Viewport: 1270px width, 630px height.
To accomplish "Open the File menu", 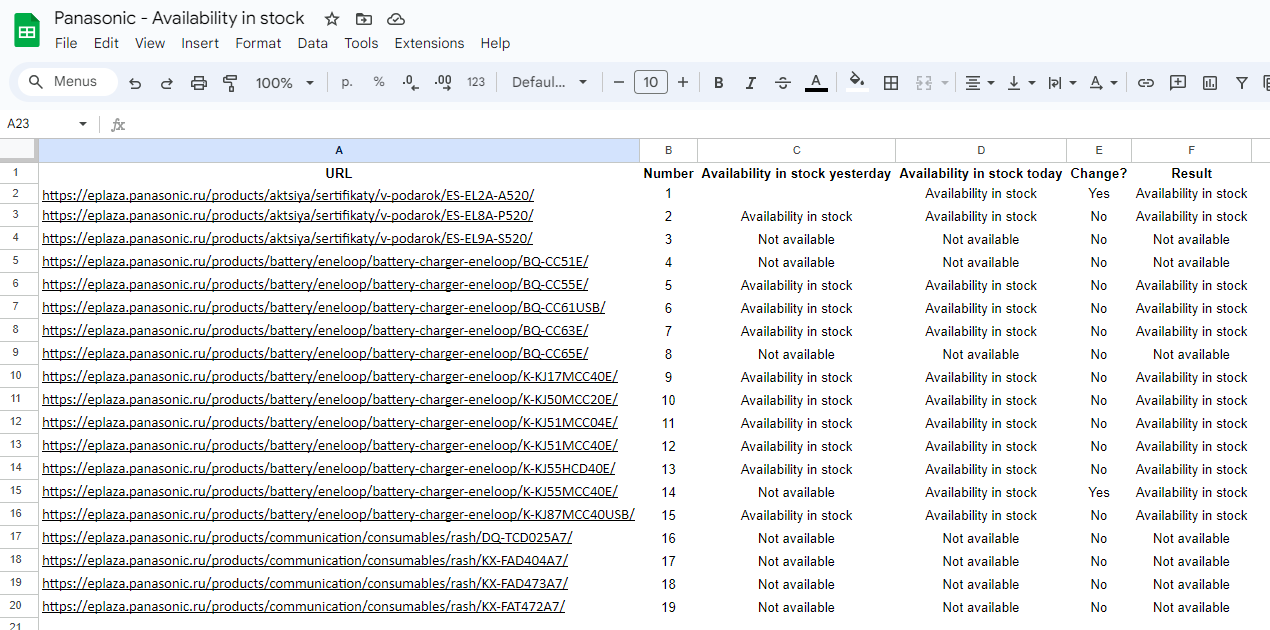I will pos(66,43).
